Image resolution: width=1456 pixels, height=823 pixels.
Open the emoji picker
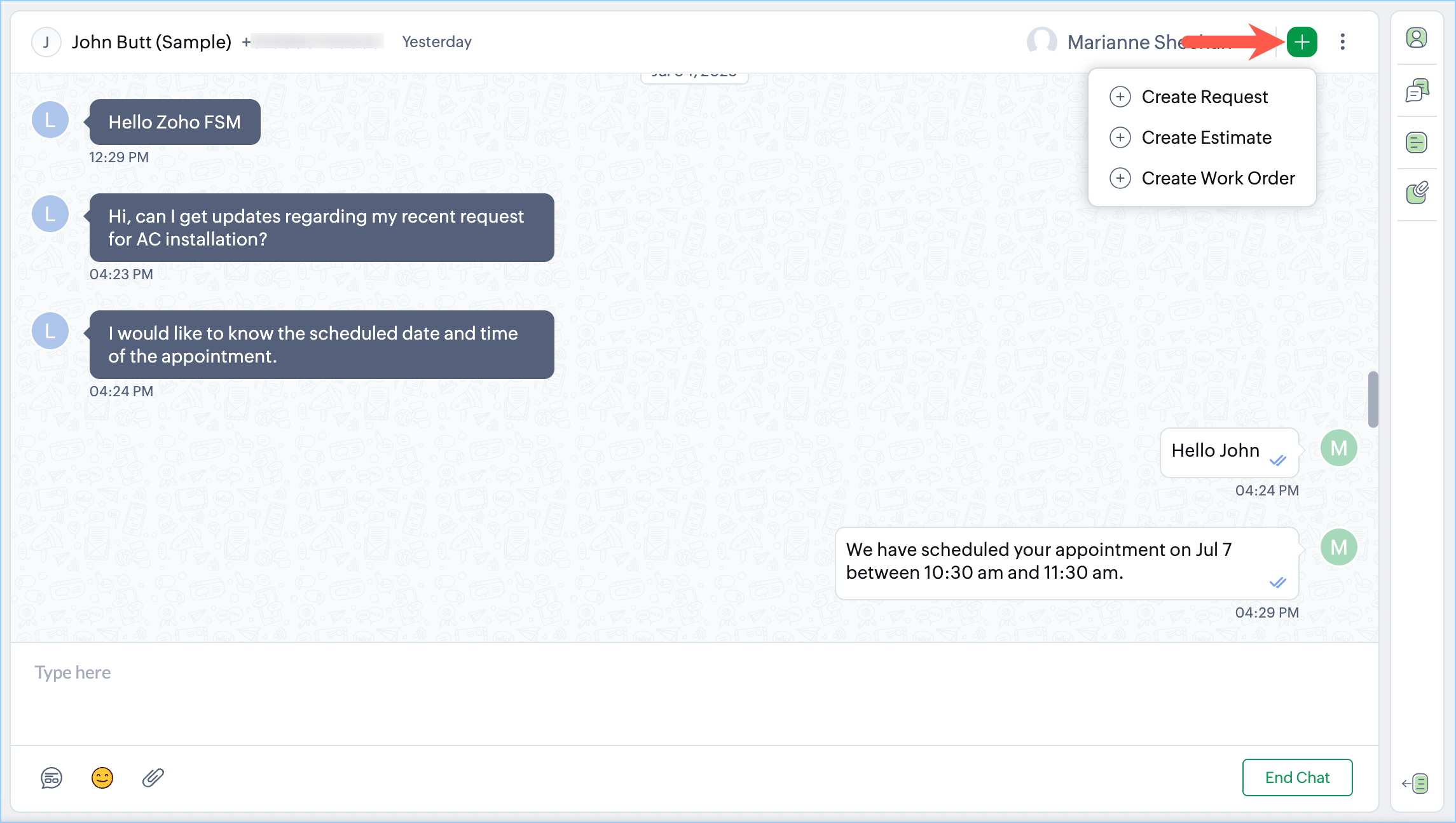(x=102, y=778)
